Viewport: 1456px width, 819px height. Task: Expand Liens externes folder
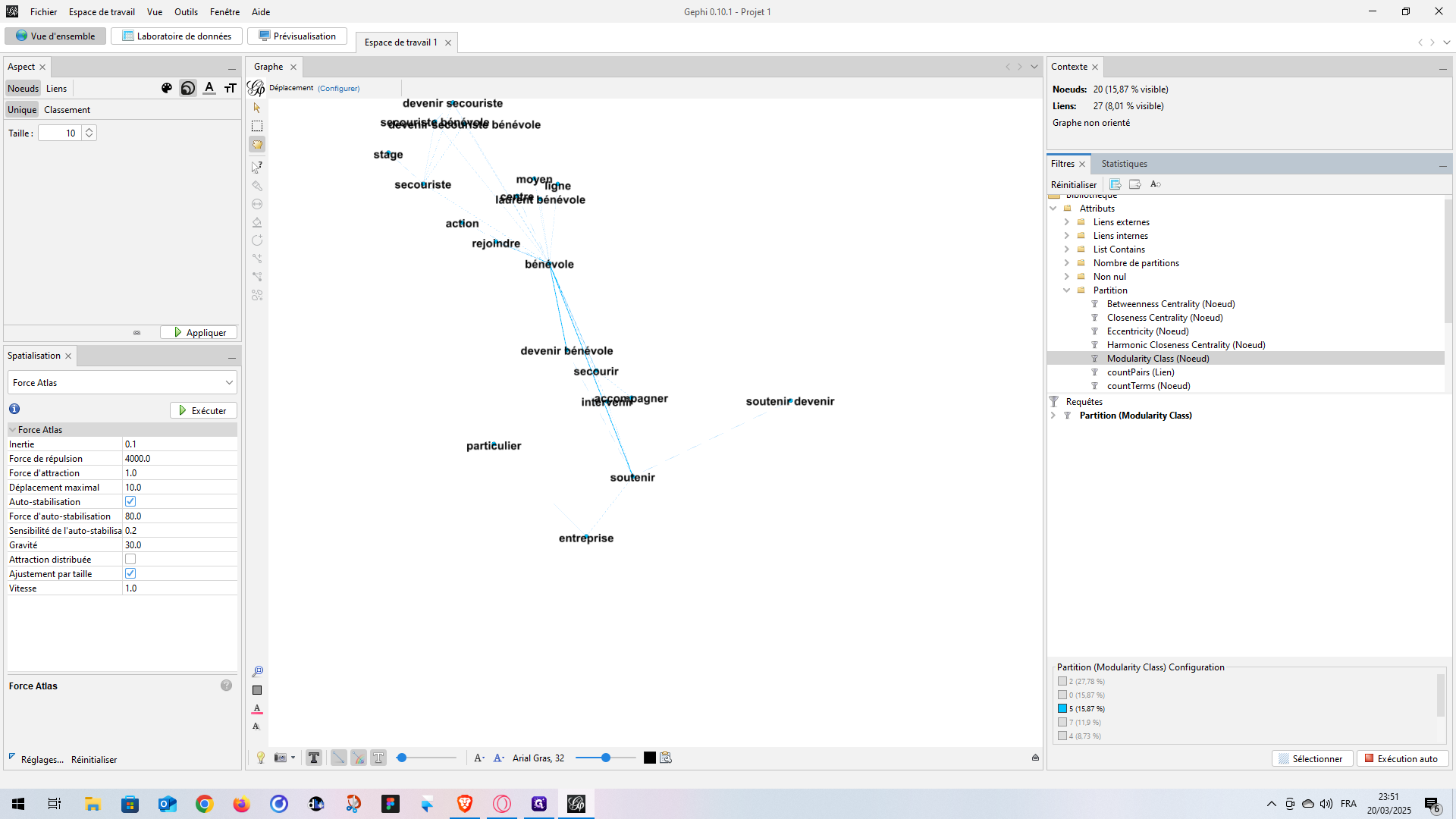(x=1067, y=222)
